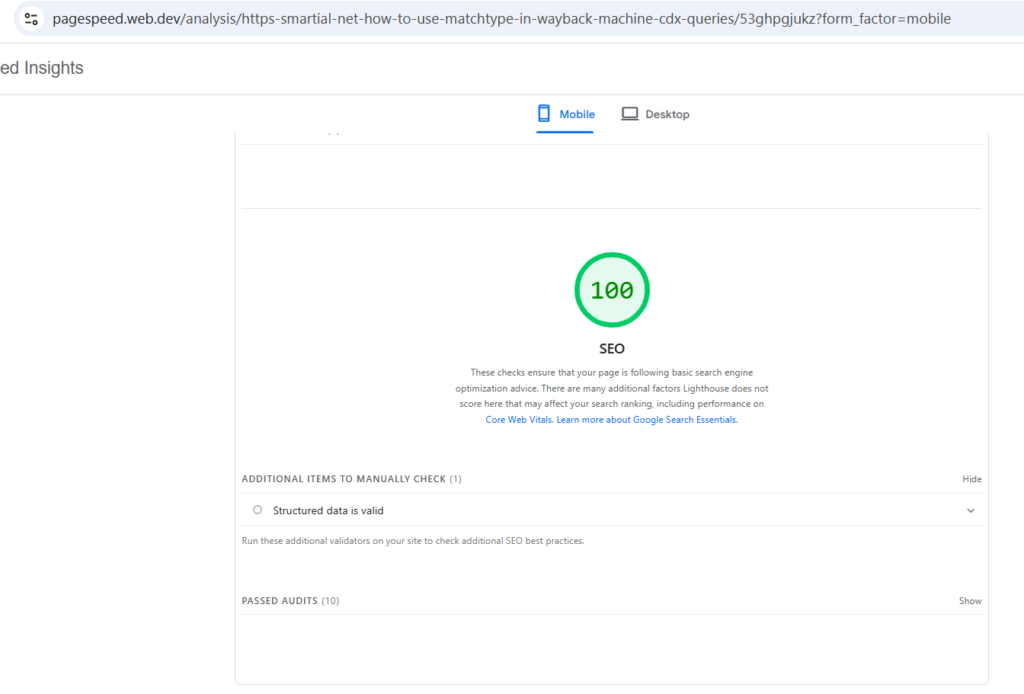Open Learn more about Google Search Essentials
Screen dimensions: 1024x694
[647, 420]
